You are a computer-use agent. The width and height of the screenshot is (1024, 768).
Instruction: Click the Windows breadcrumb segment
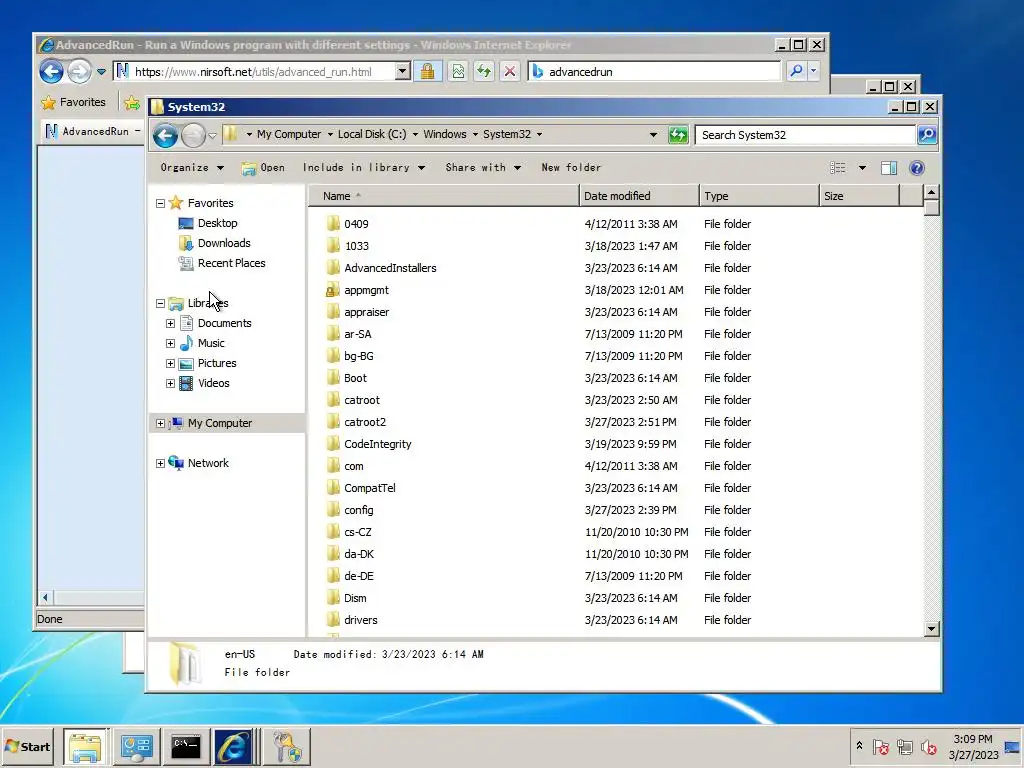pos(445,135)
